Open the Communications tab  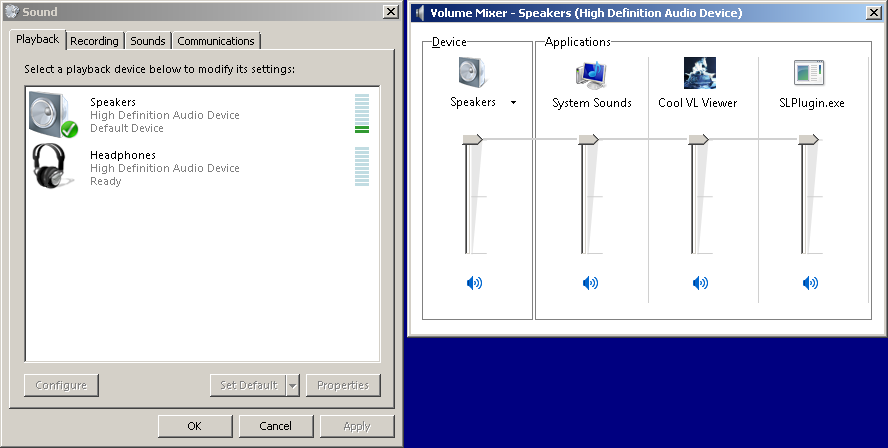pos(216,41)
